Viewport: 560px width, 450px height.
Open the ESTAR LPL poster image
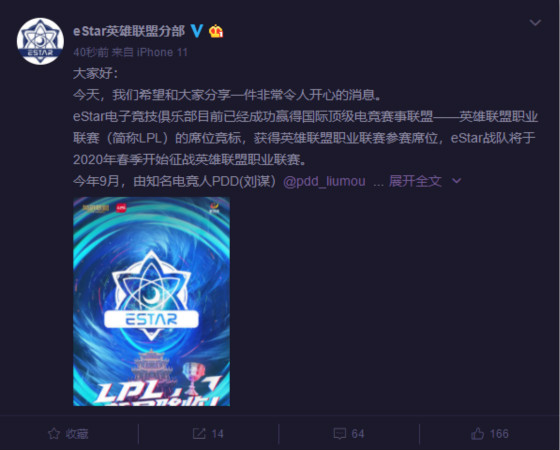pyautogui.click(x=151, y=301)
